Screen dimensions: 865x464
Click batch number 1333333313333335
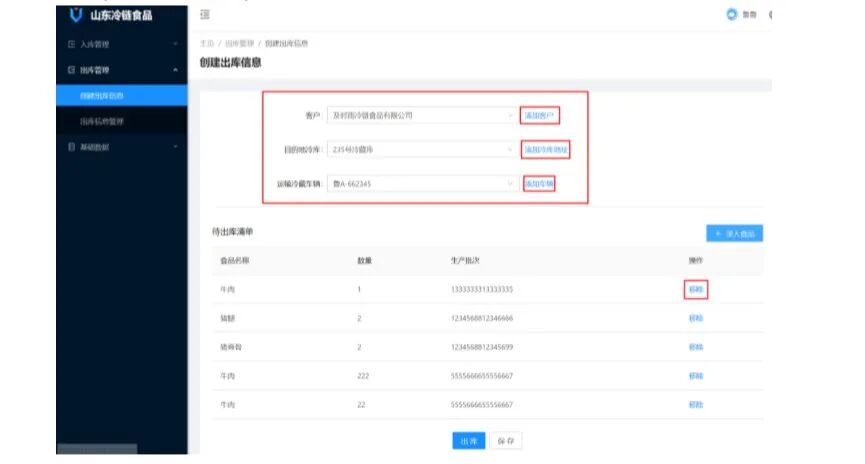tap(482, 289)
